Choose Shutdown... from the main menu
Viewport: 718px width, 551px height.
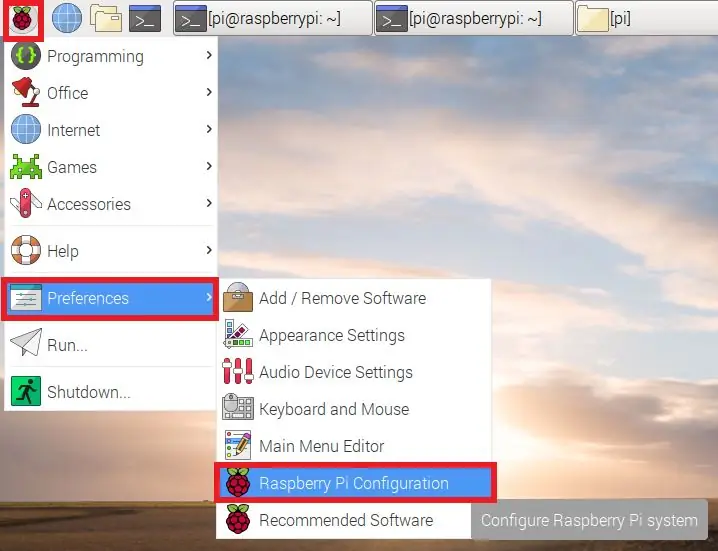click(111, 392)
